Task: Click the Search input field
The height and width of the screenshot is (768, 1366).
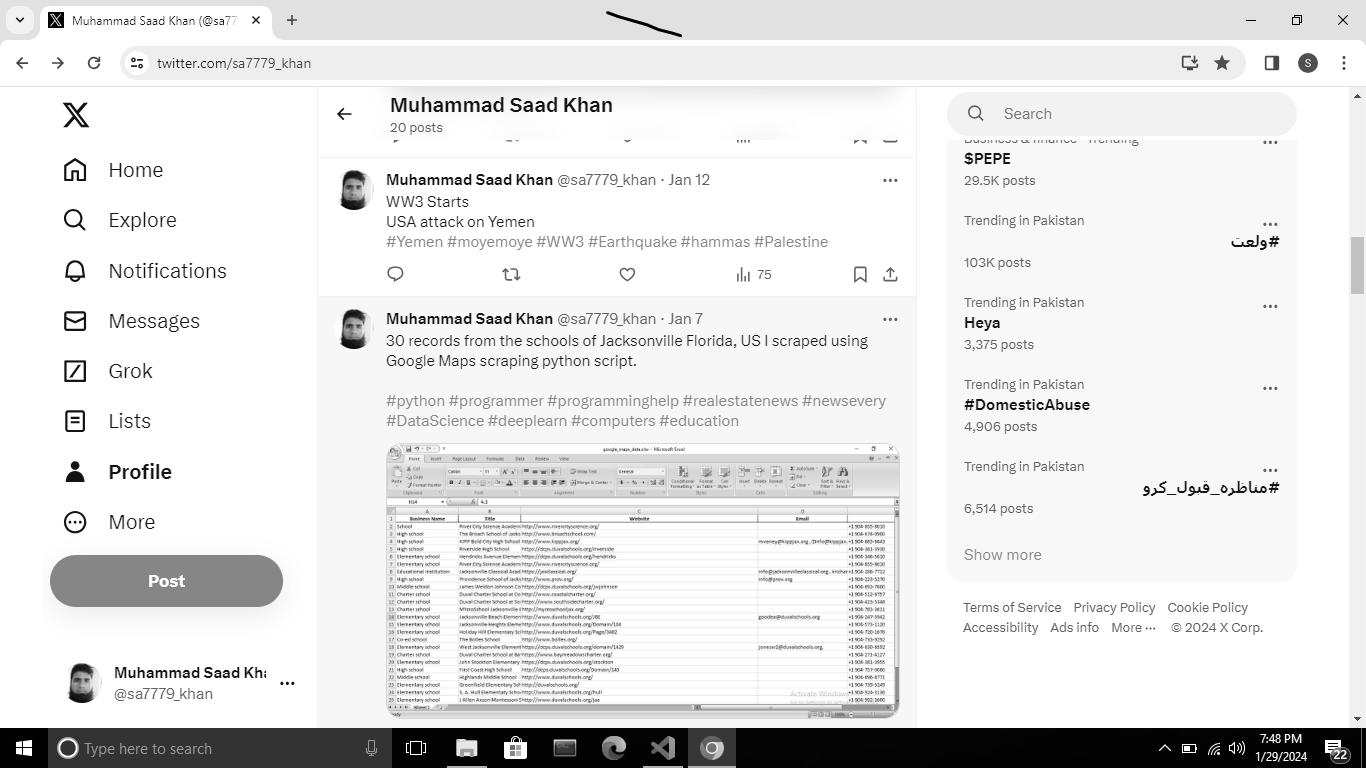Action: point(1122,114)
